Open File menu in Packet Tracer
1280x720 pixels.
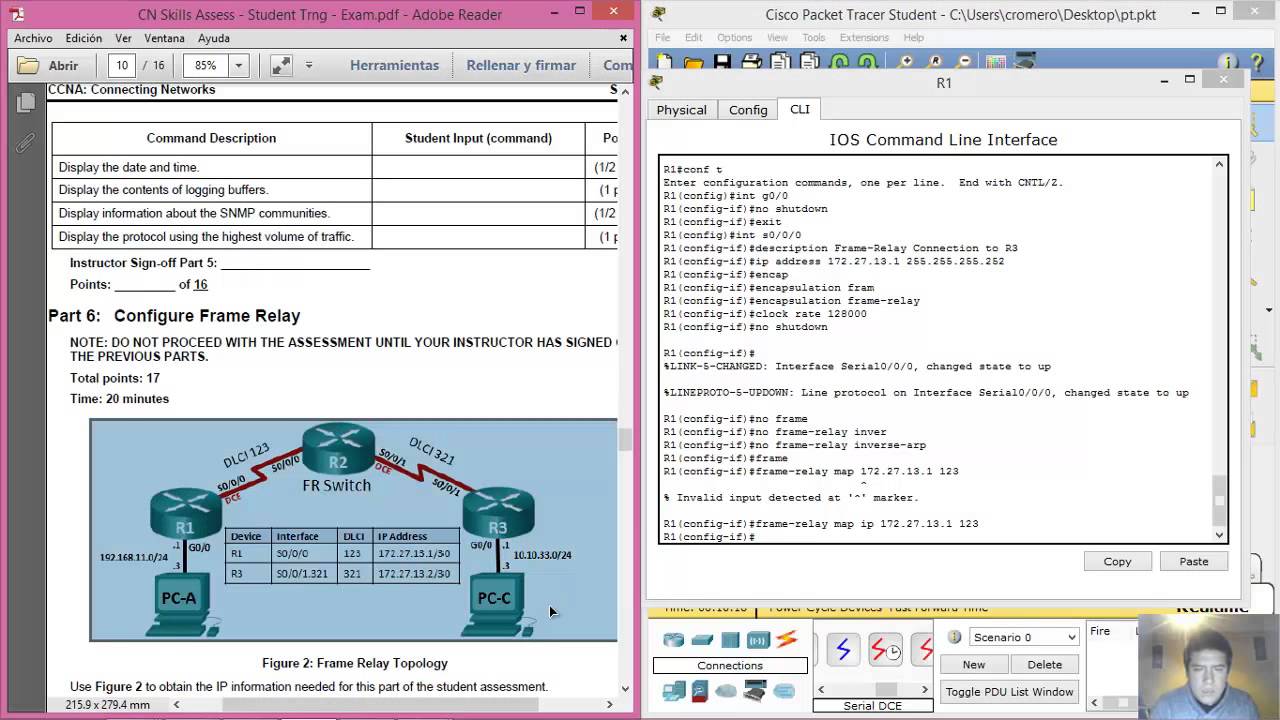point(663,38)
